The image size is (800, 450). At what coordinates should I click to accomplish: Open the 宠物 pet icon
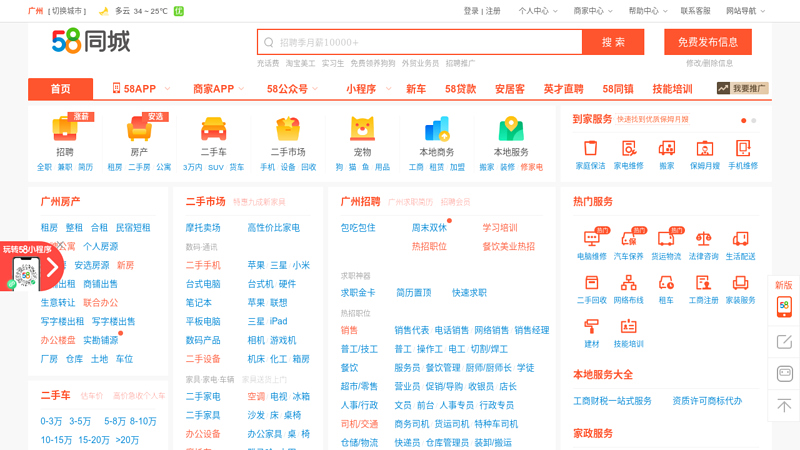362,129
